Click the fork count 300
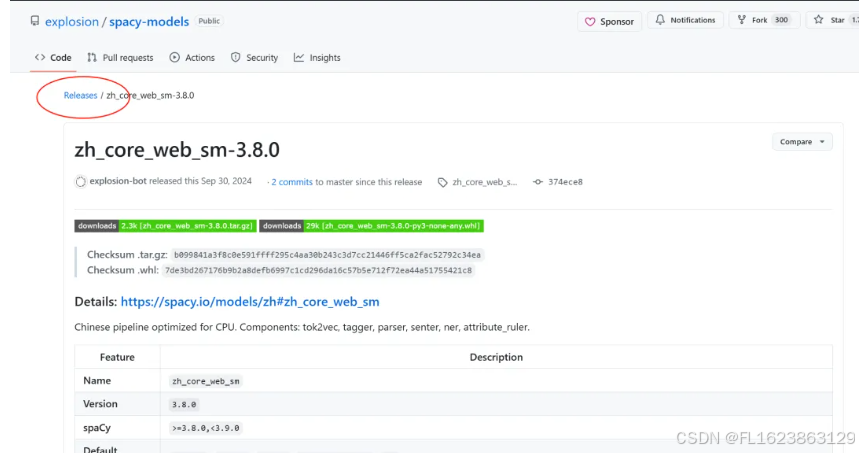The image size is (859, 453). click(x=781, y=20)
